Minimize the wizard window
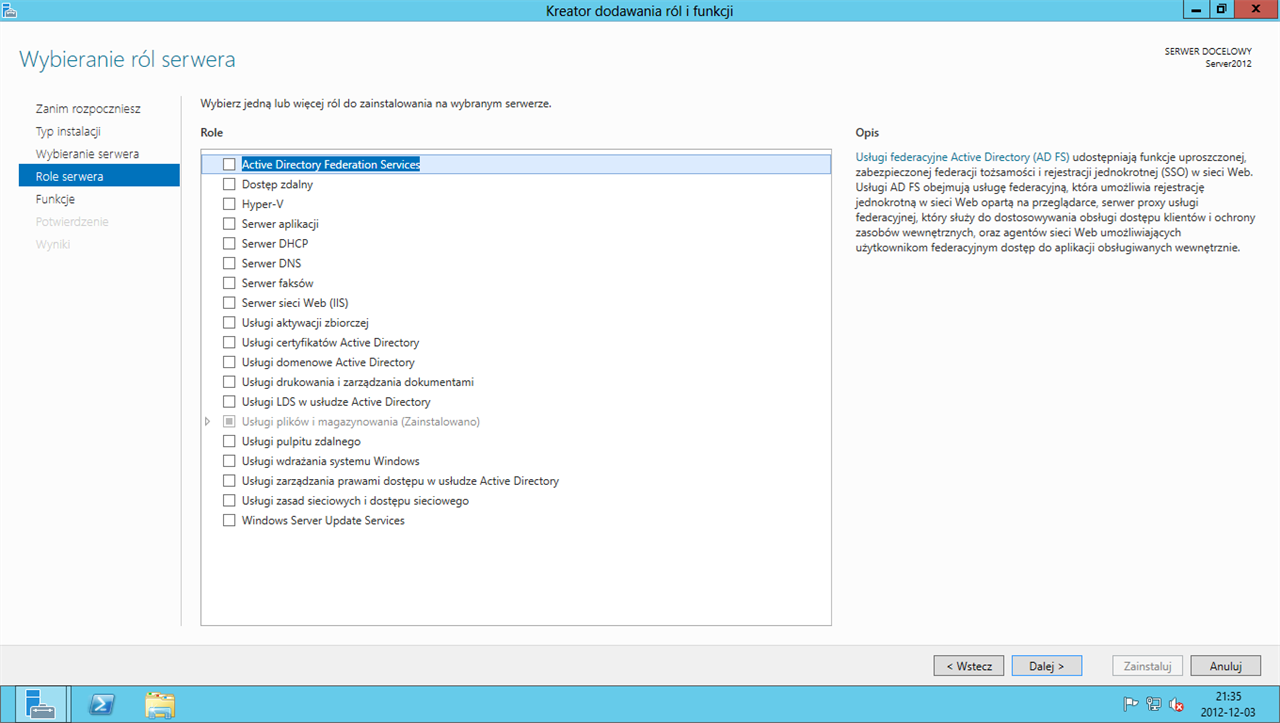The height and width of the screenshot is (723, 1280). [1198, 9]
